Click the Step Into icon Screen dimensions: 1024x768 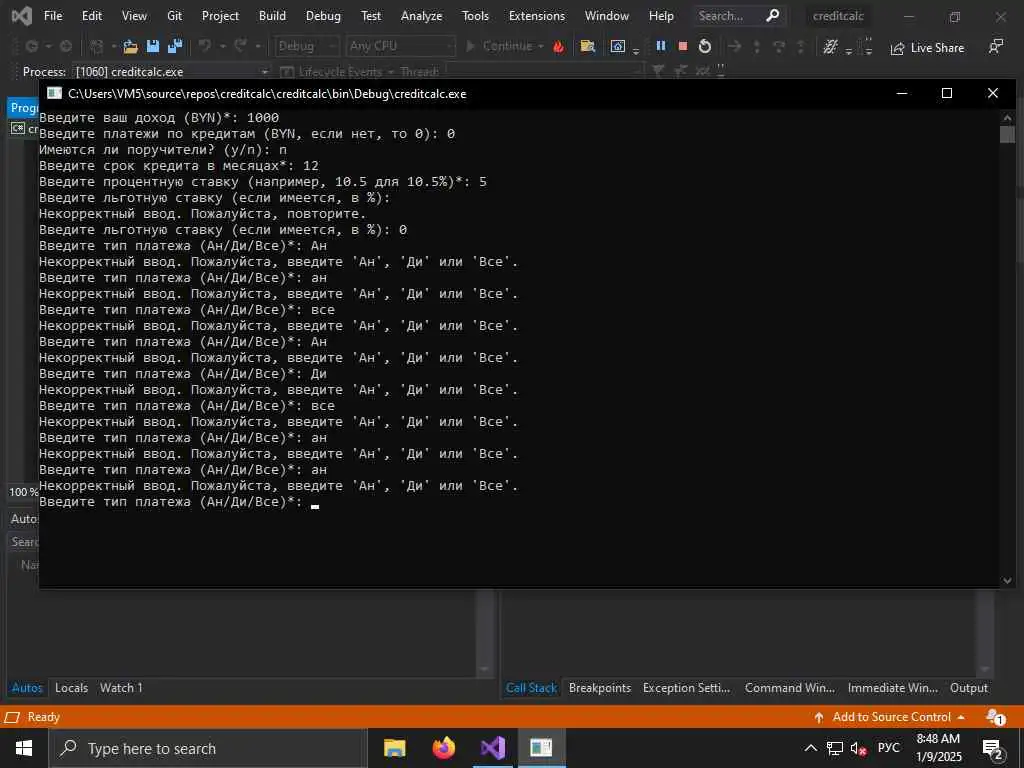pyautogui.click(x=757, y=46)
